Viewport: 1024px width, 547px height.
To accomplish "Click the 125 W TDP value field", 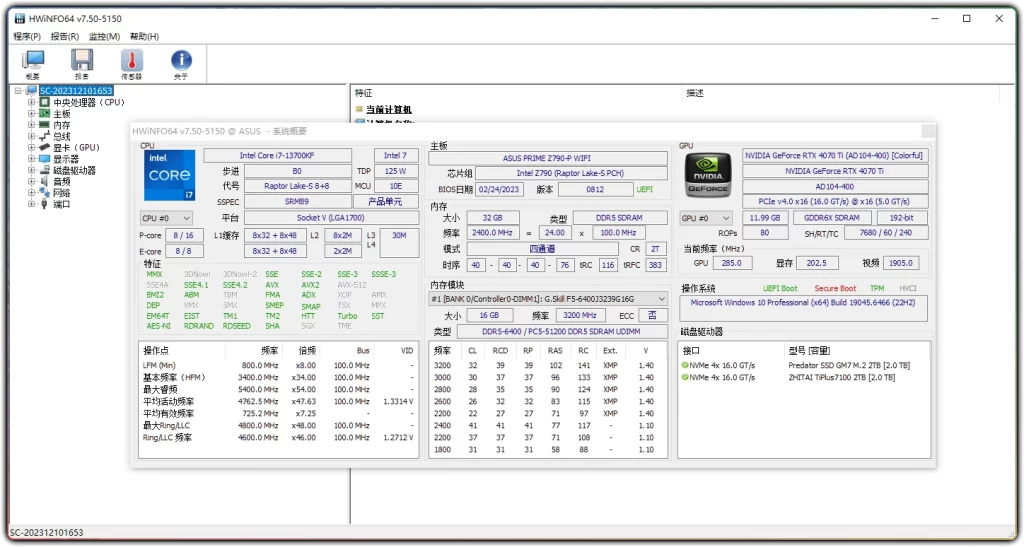I will pos(396,171).
